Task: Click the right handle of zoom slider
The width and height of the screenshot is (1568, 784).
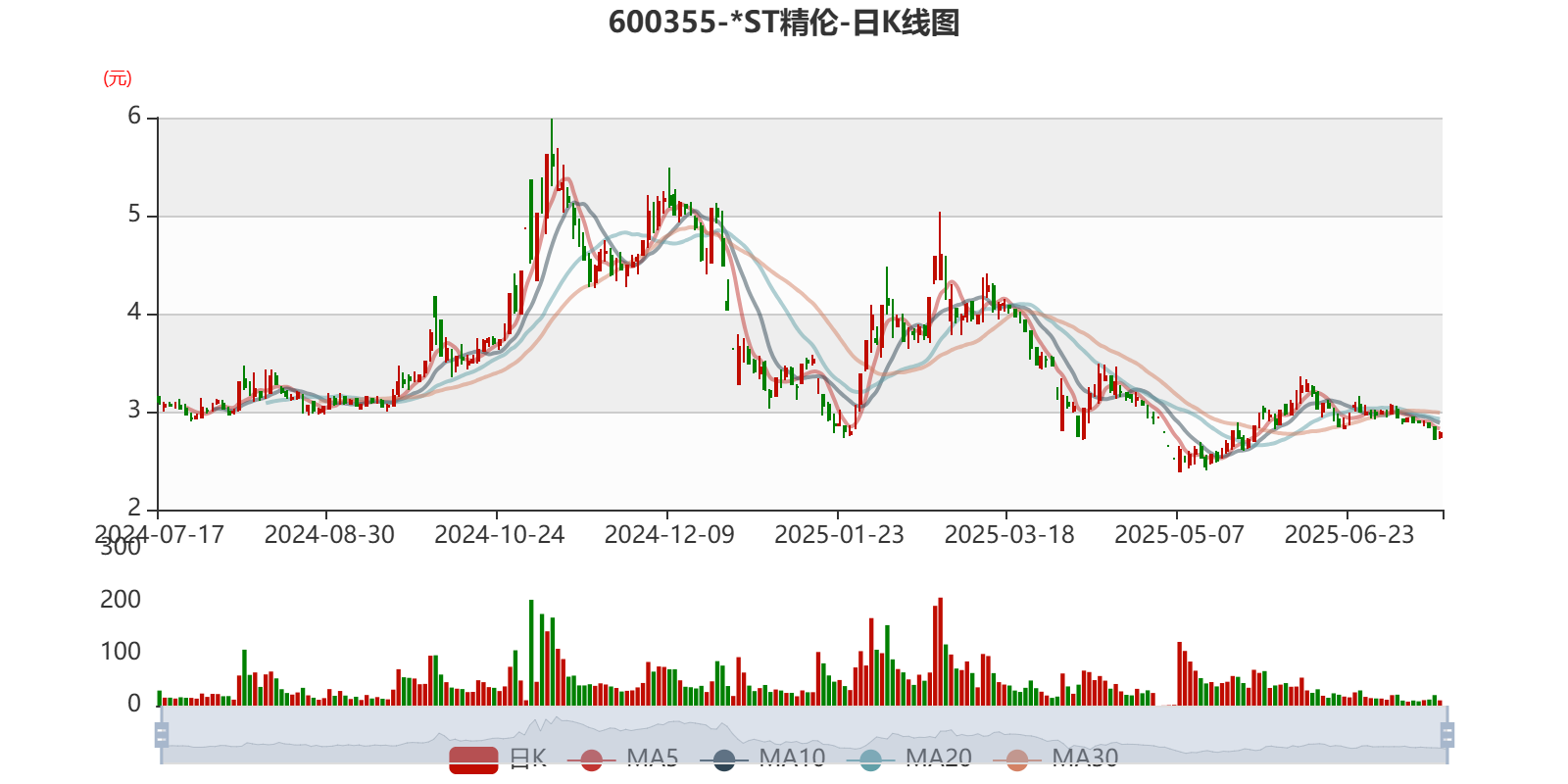Action: pyautogui.click(x=1447, y=734)
